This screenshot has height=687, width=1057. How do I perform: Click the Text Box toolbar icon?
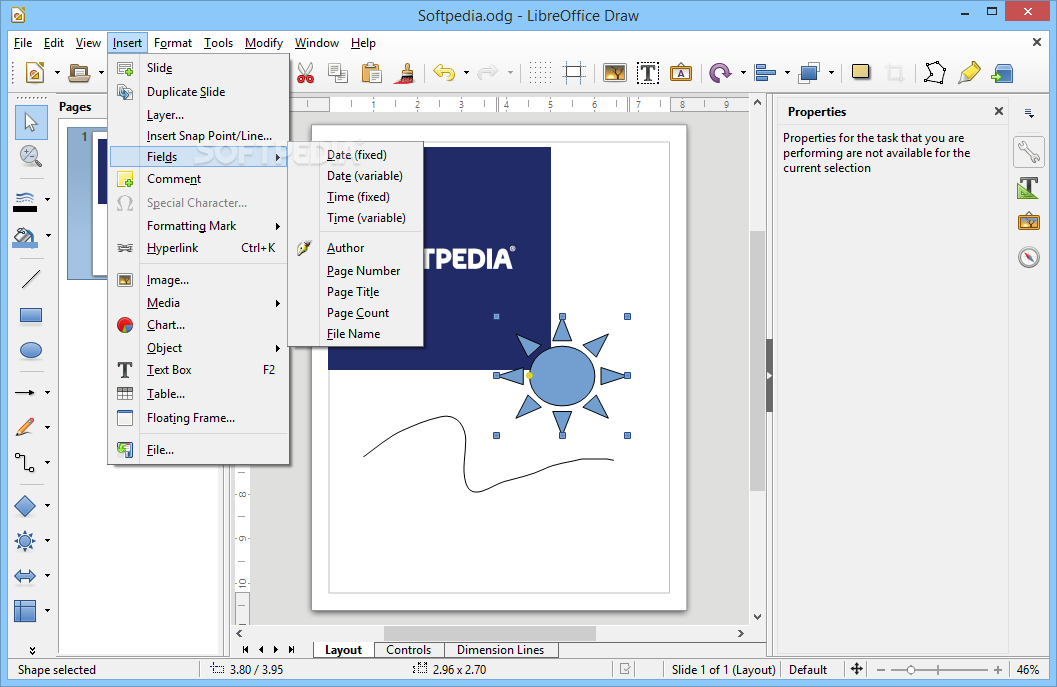point(648,73)
